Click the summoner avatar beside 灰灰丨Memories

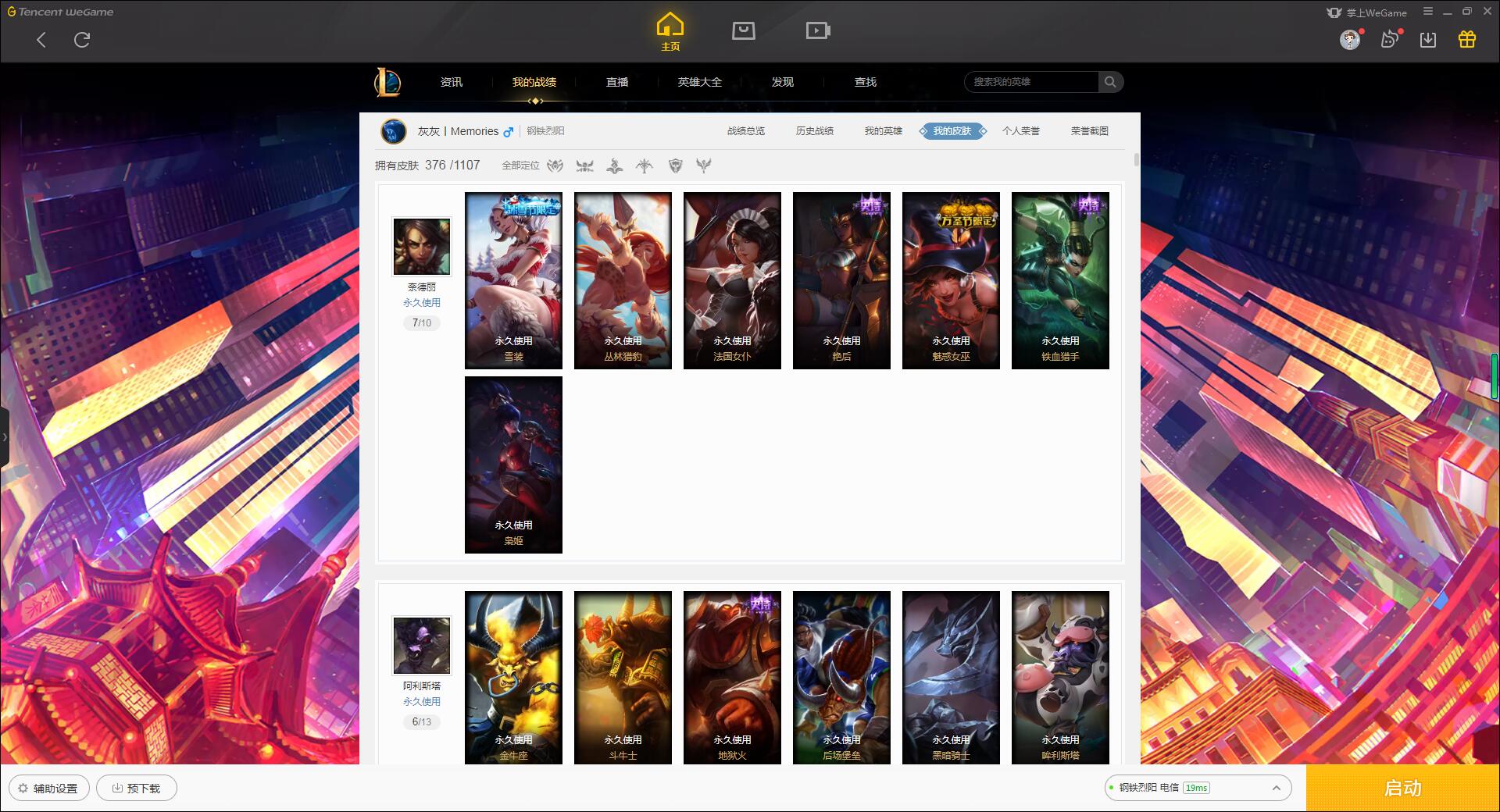[x=394, y=131]
